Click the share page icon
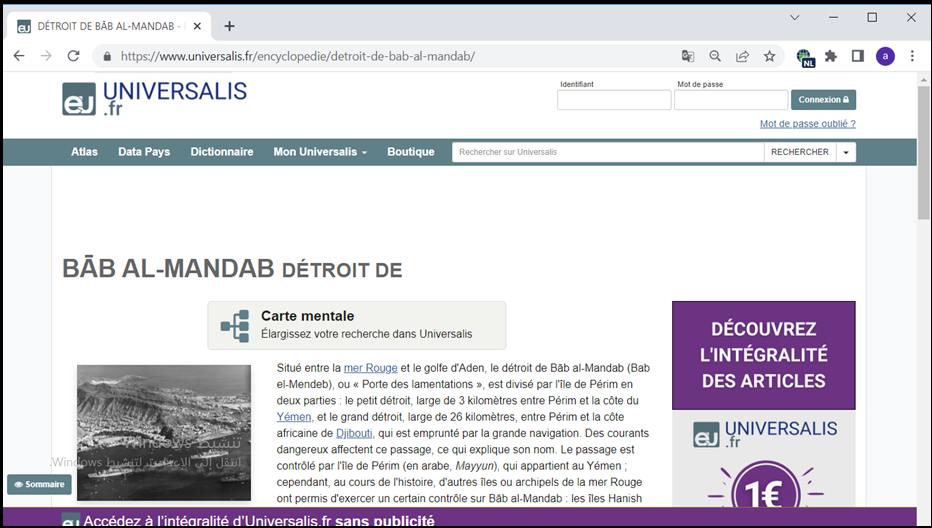The height and width of the screenshot is (528, 932). tap(742, 56)
